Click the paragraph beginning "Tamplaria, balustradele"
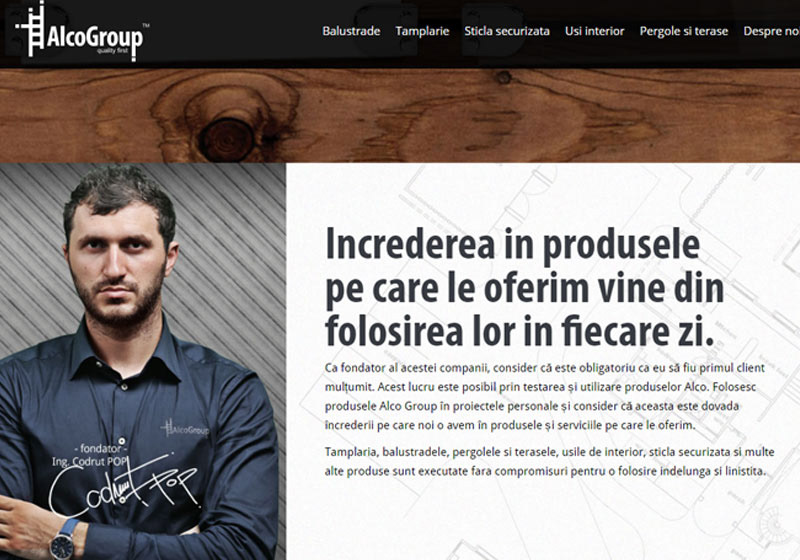 [x=549, y=462]
